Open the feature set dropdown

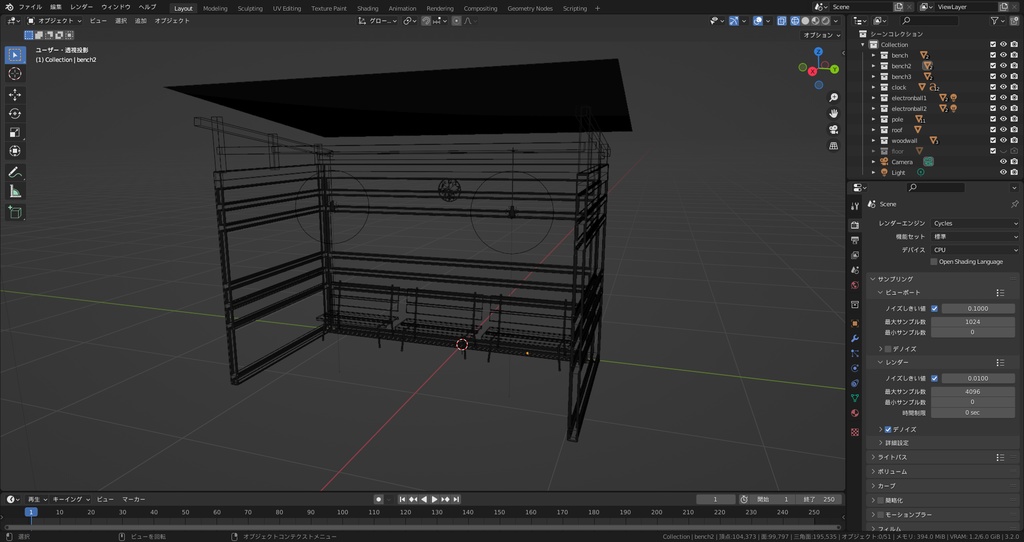pos(975,236)
